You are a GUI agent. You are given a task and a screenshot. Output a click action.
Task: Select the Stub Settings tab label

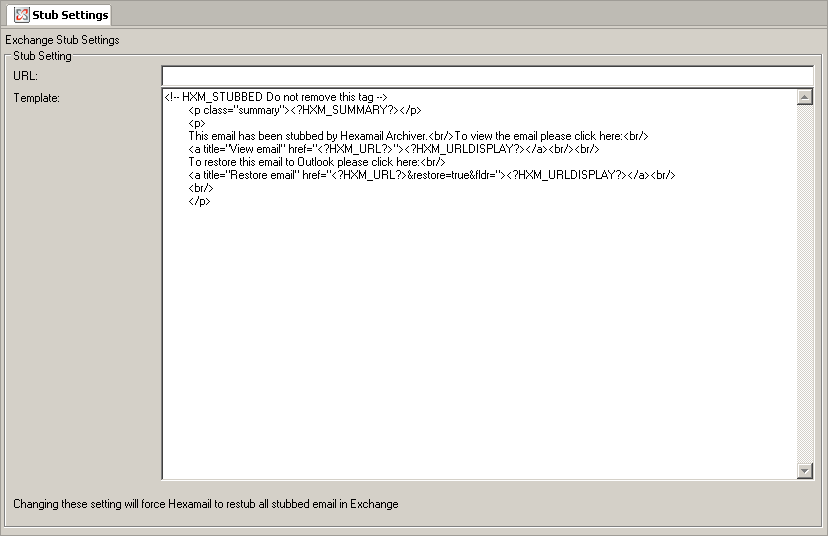coord(69,15)
